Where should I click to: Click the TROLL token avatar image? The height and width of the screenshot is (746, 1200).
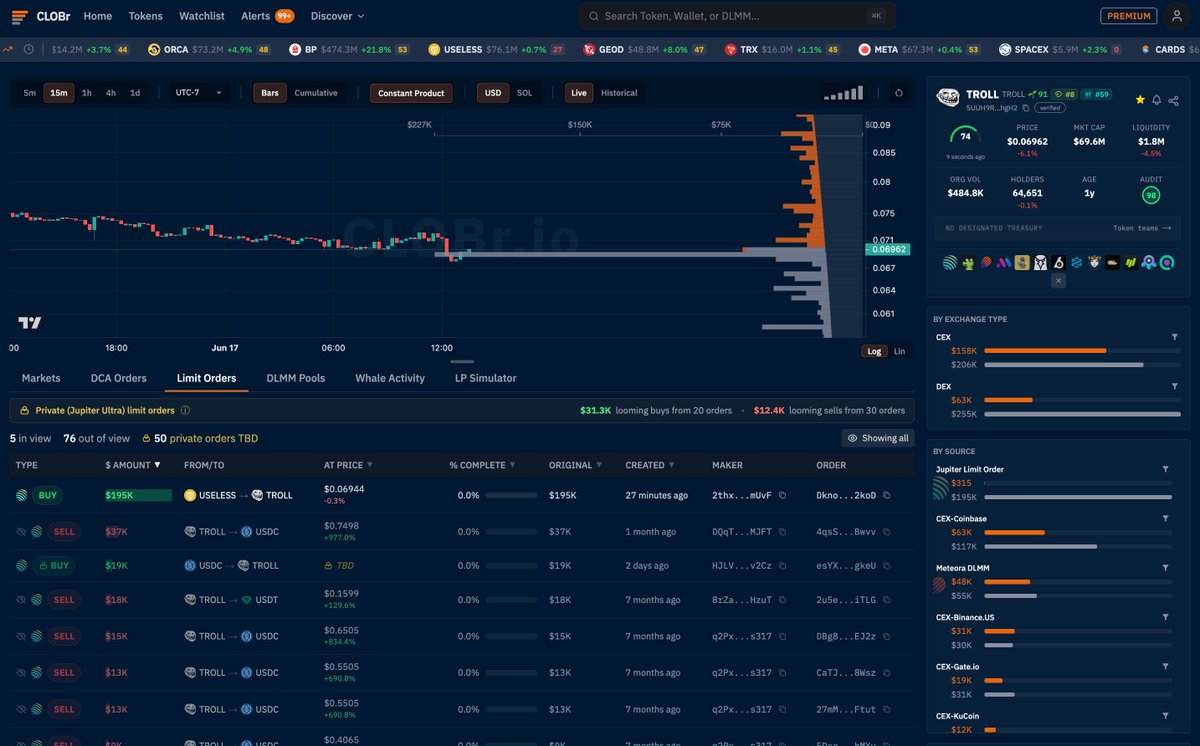pyautogui.click(x=948, y=97)
